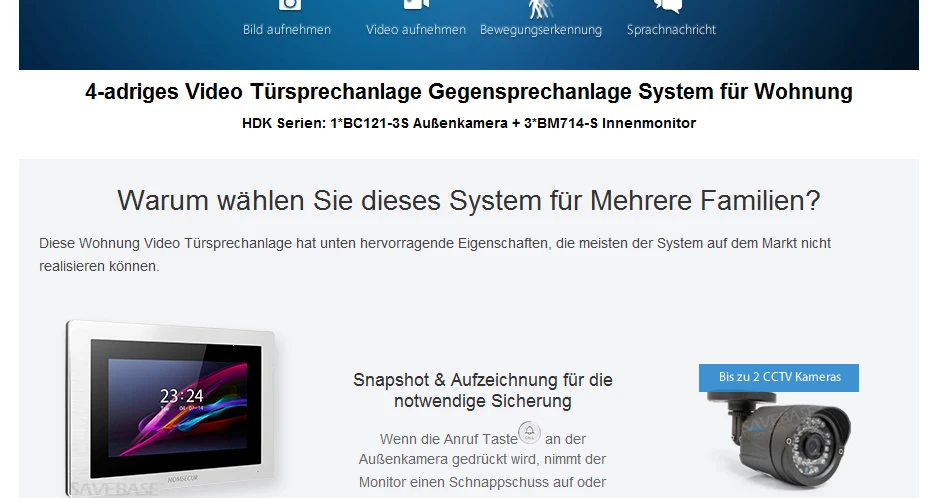
Task: Click the "Snapshot & Aufzeichnung für die notwendige Sicherung" heading
Action: tap(483, 390)
